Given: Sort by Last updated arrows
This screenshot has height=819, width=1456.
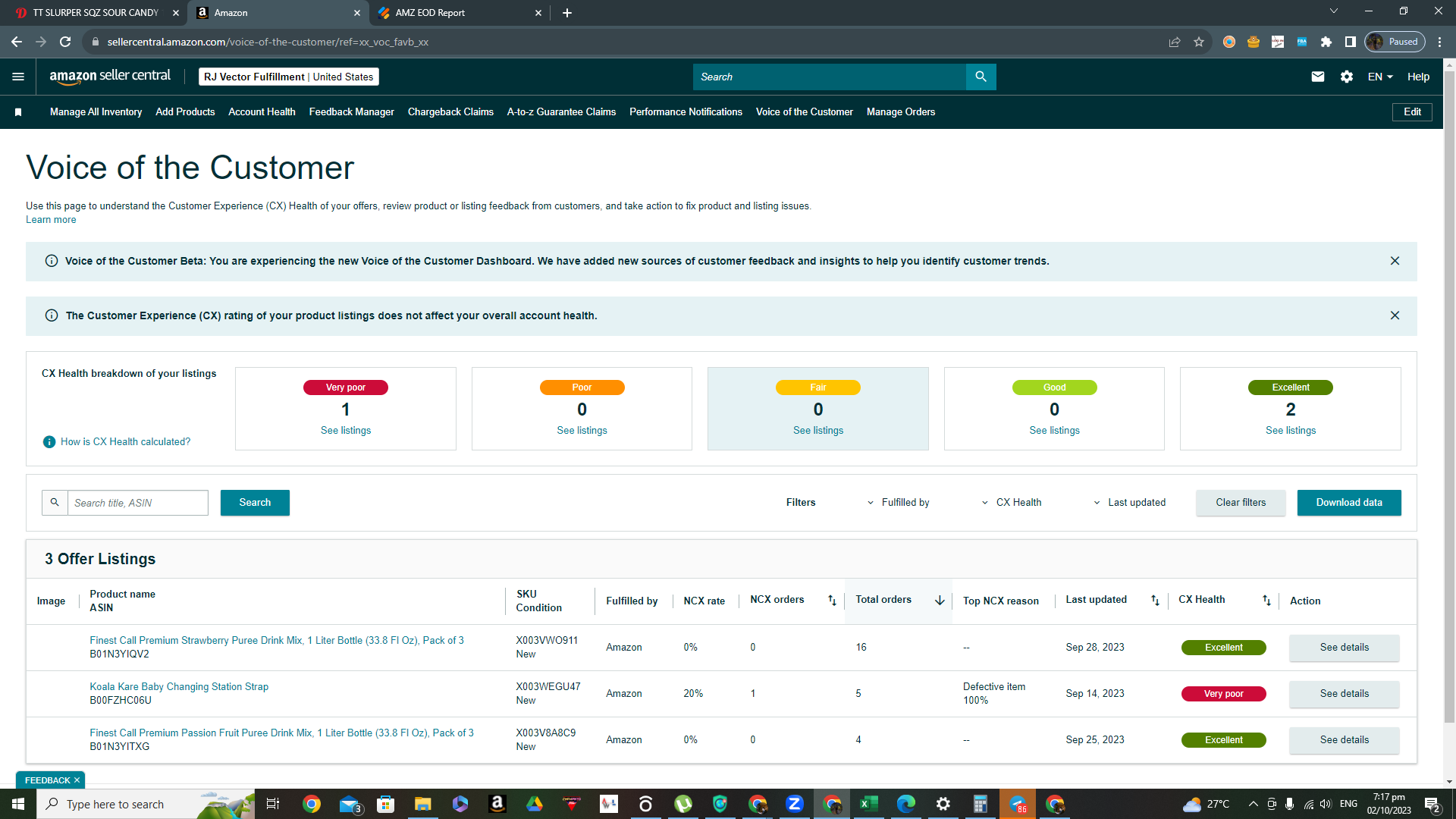Looking at the screenshot, I should coord(1155,601).
